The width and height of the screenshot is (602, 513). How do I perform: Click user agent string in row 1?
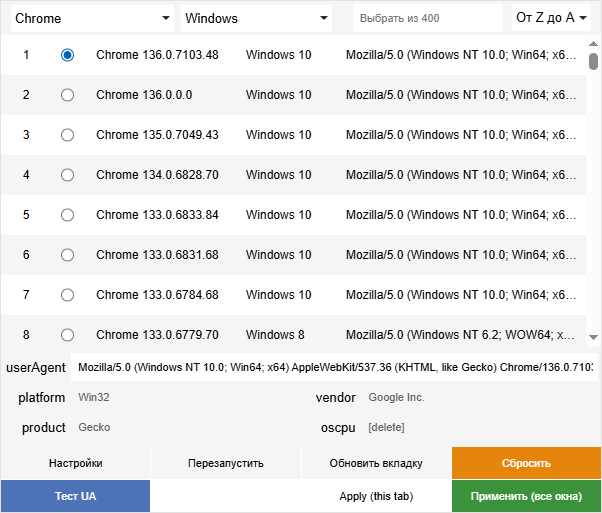tap(461, 55)
